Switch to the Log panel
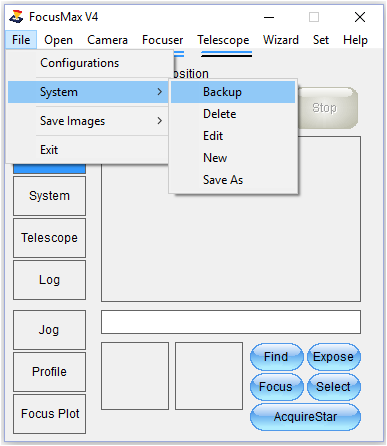387x446 pixels. 49,280
